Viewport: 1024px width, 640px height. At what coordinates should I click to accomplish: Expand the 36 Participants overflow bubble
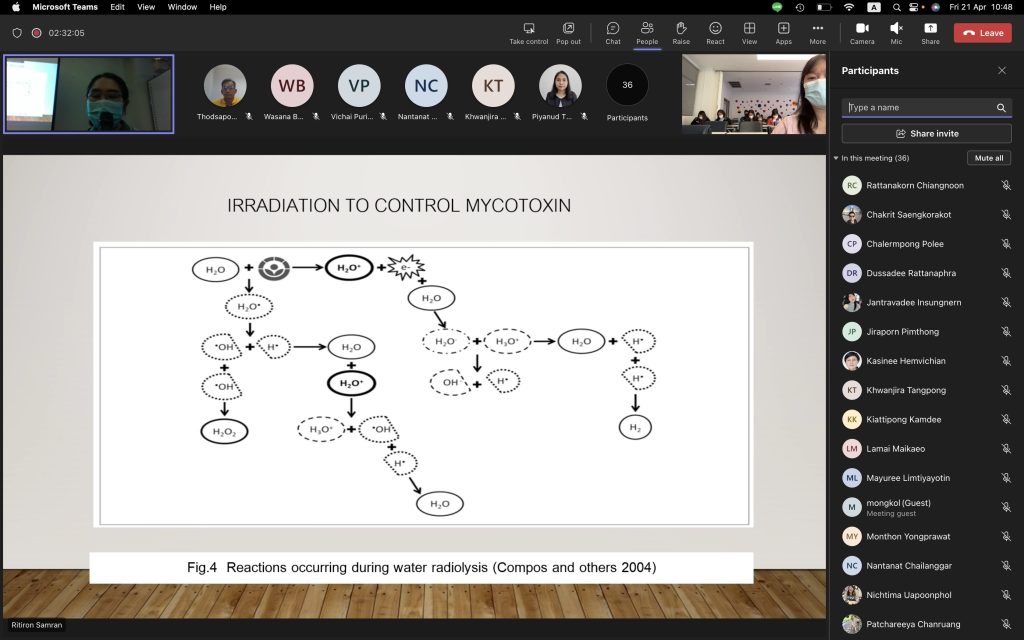[x=627, y=85]
